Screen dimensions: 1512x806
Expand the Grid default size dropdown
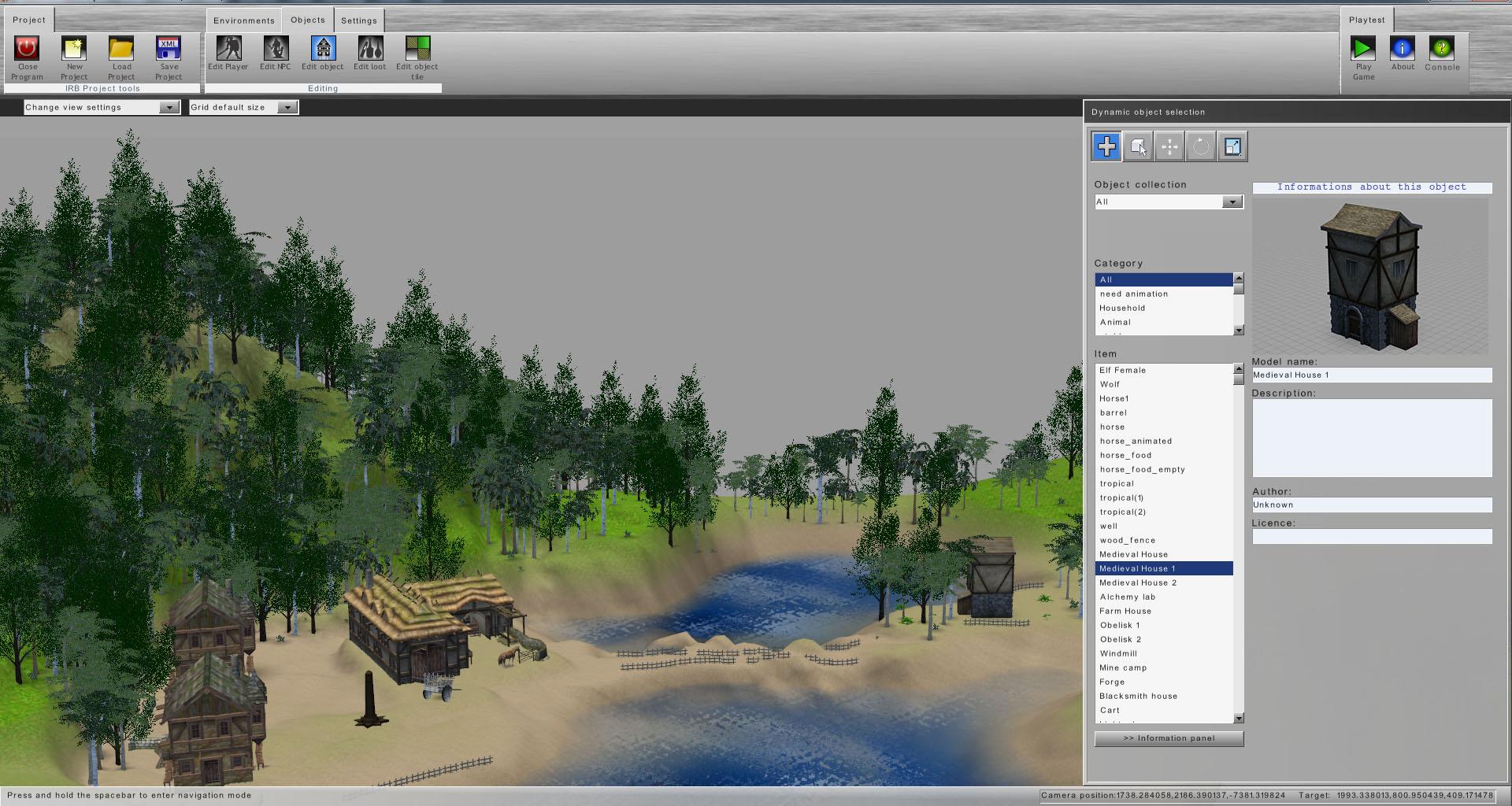point(243,107)
